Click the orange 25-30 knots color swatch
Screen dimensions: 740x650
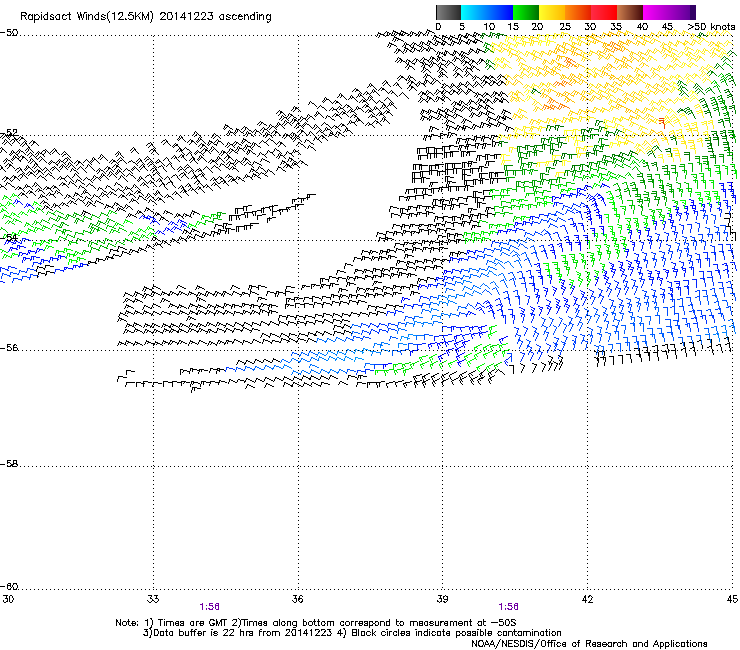click(578, 12)
